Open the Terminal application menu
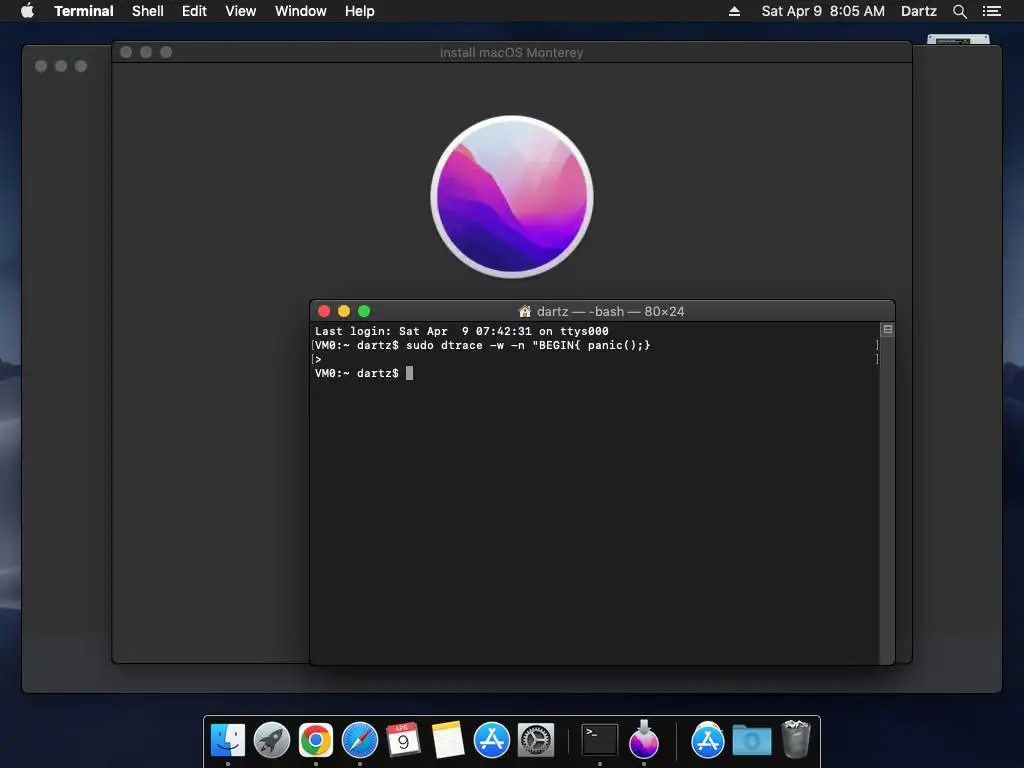The image size is (1024, 768). point(84,11)
